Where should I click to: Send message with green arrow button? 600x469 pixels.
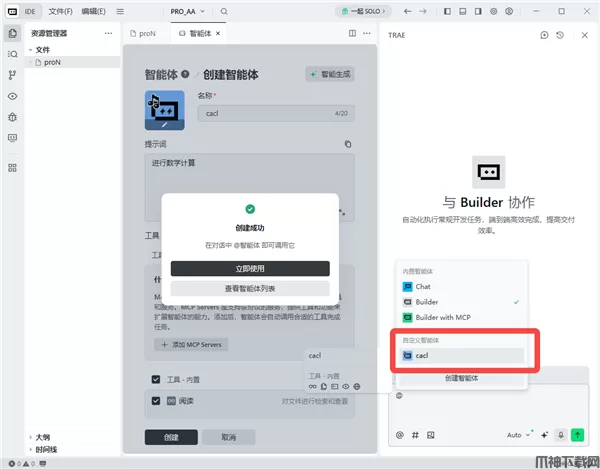coord(577,435)
